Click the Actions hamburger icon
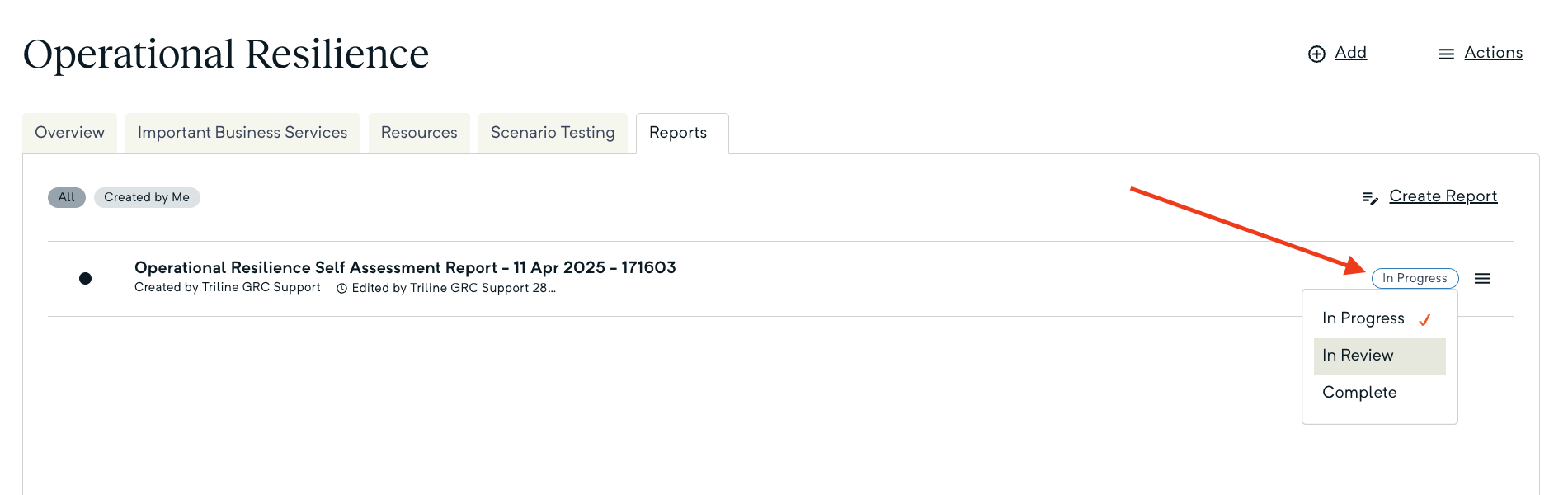1568x495 pixels. 1446,54
